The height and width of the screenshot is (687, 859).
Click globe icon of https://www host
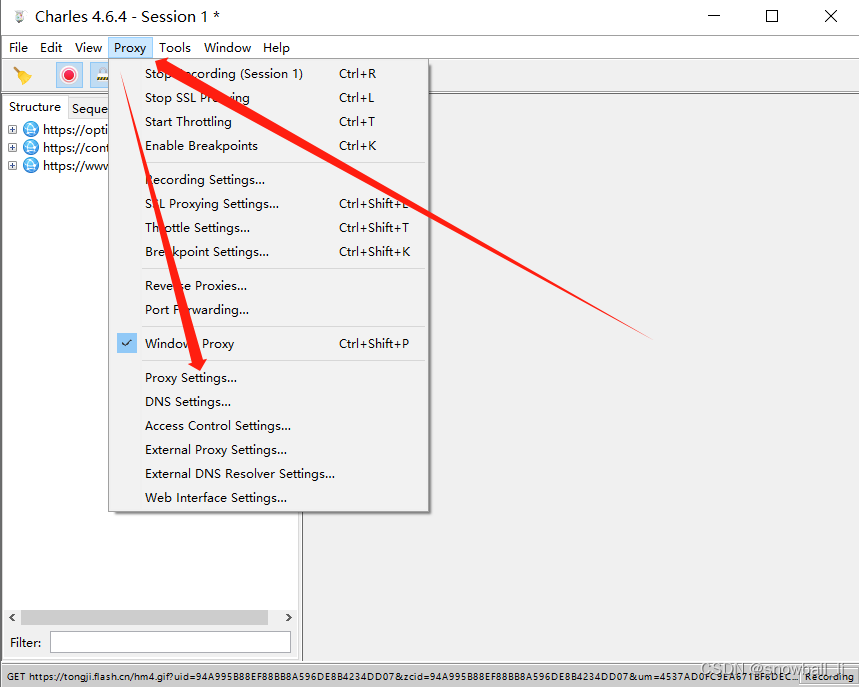coord(31,165)
